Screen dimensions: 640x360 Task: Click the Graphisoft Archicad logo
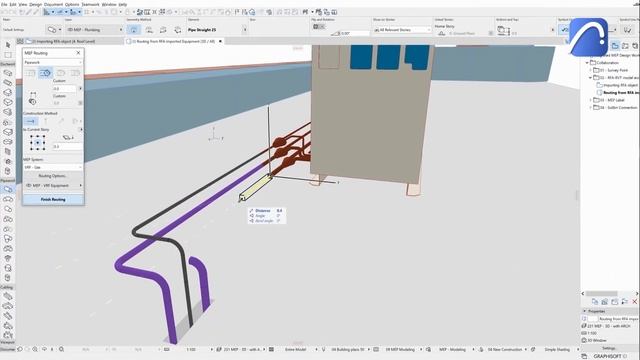tap(588, 38)
